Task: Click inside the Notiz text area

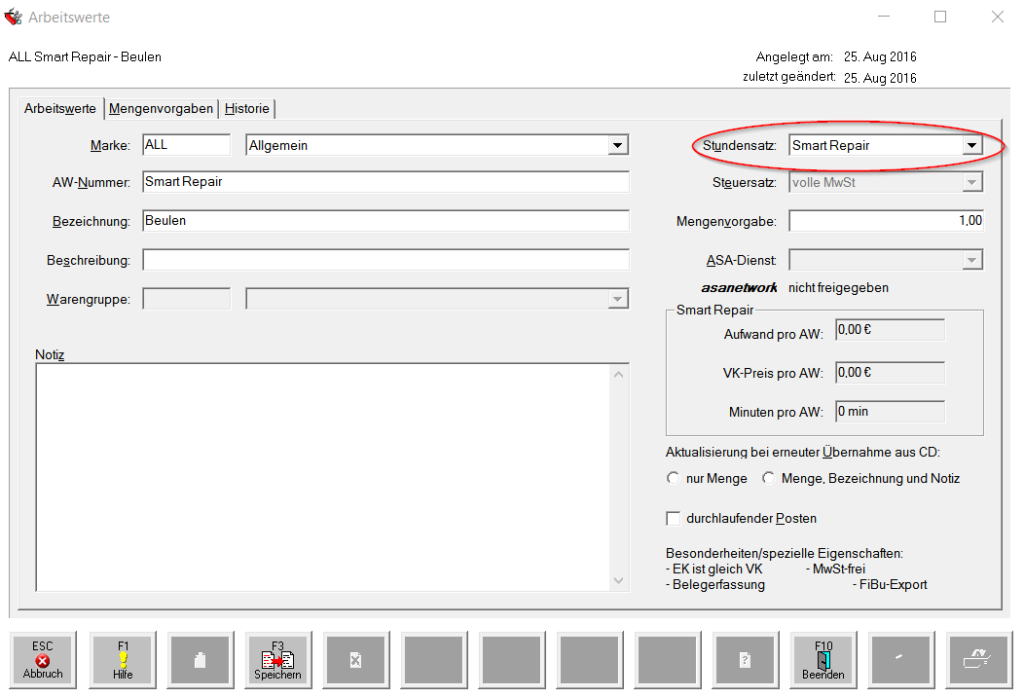Action: tap(323, 477)
